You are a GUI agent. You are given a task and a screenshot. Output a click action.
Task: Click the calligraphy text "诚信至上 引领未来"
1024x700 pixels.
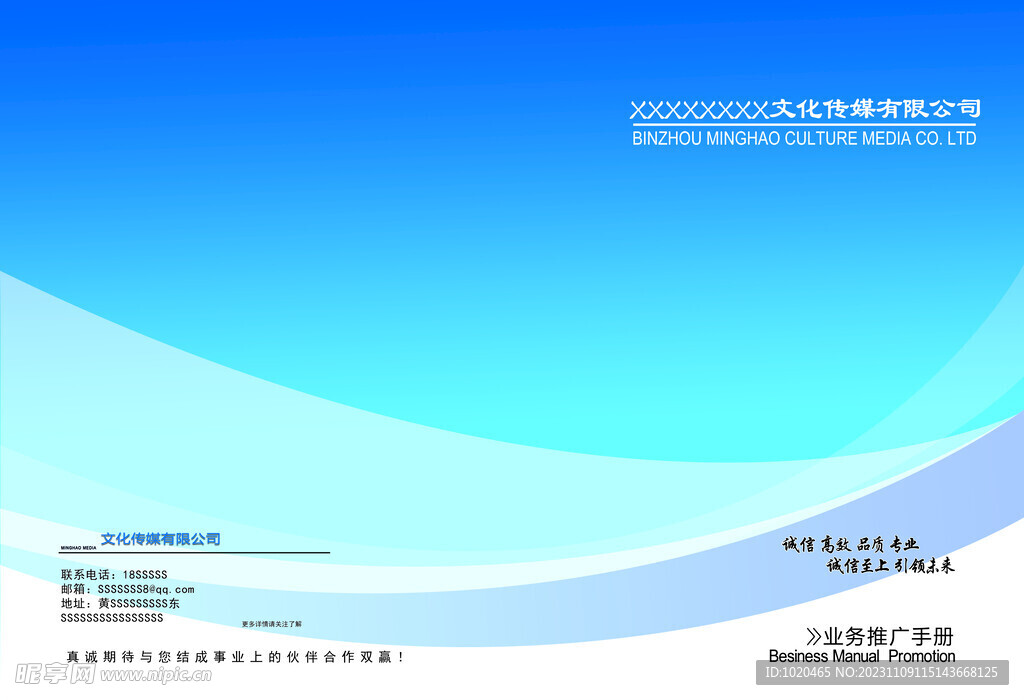[x=890, y=565]
